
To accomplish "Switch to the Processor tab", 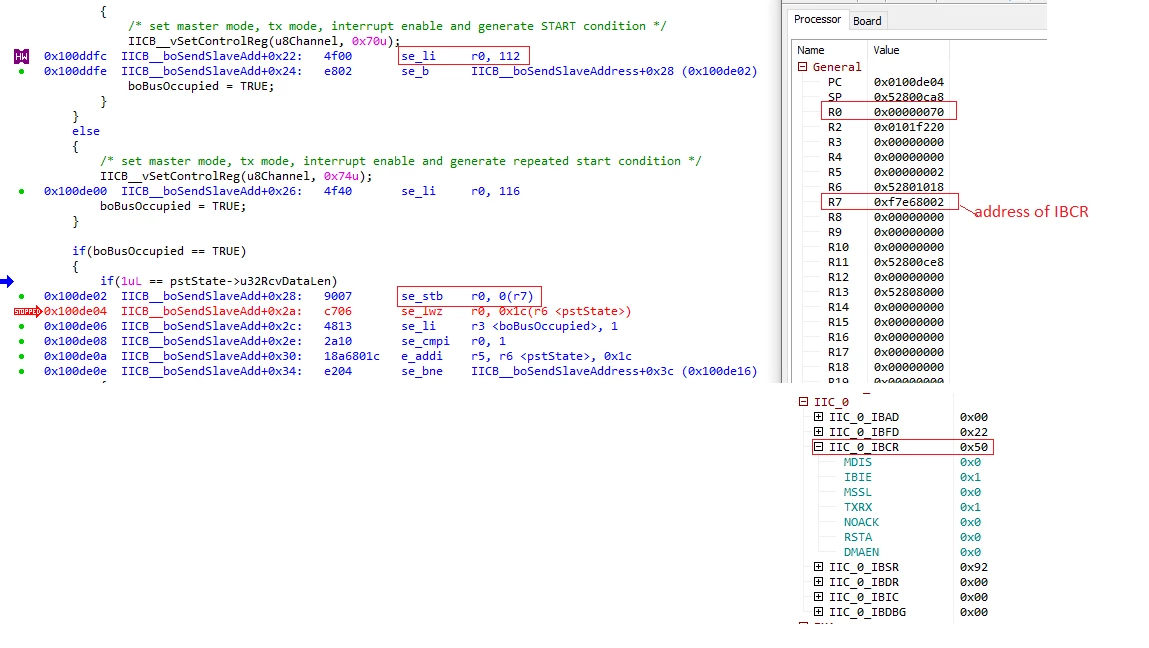I will coord(817,20).
